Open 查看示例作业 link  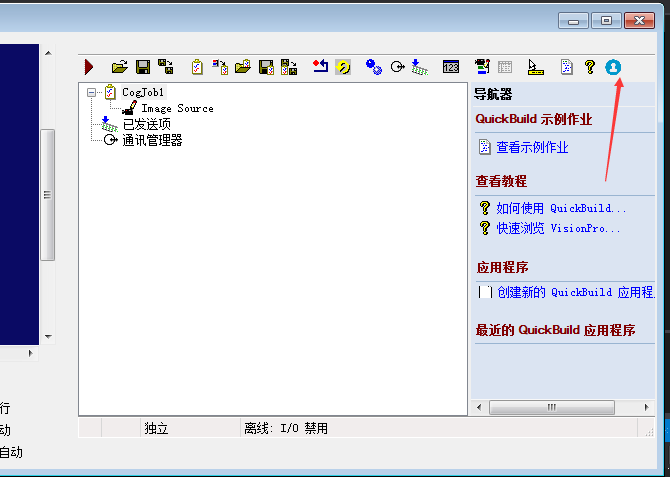click(532, 147)
